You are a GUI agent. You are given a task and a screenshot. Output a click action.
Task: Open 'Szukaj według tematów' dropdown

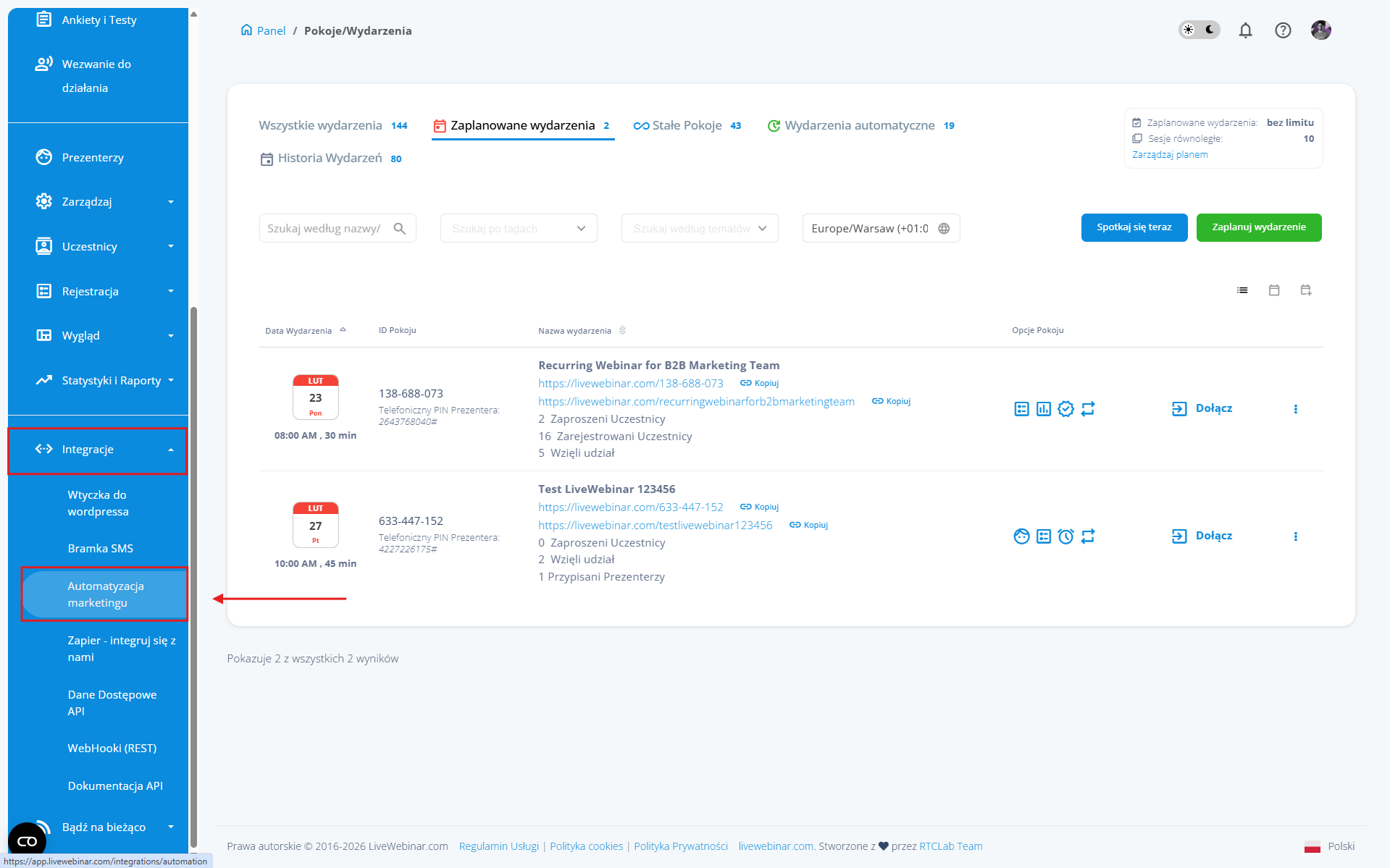(x=699, y=229)
